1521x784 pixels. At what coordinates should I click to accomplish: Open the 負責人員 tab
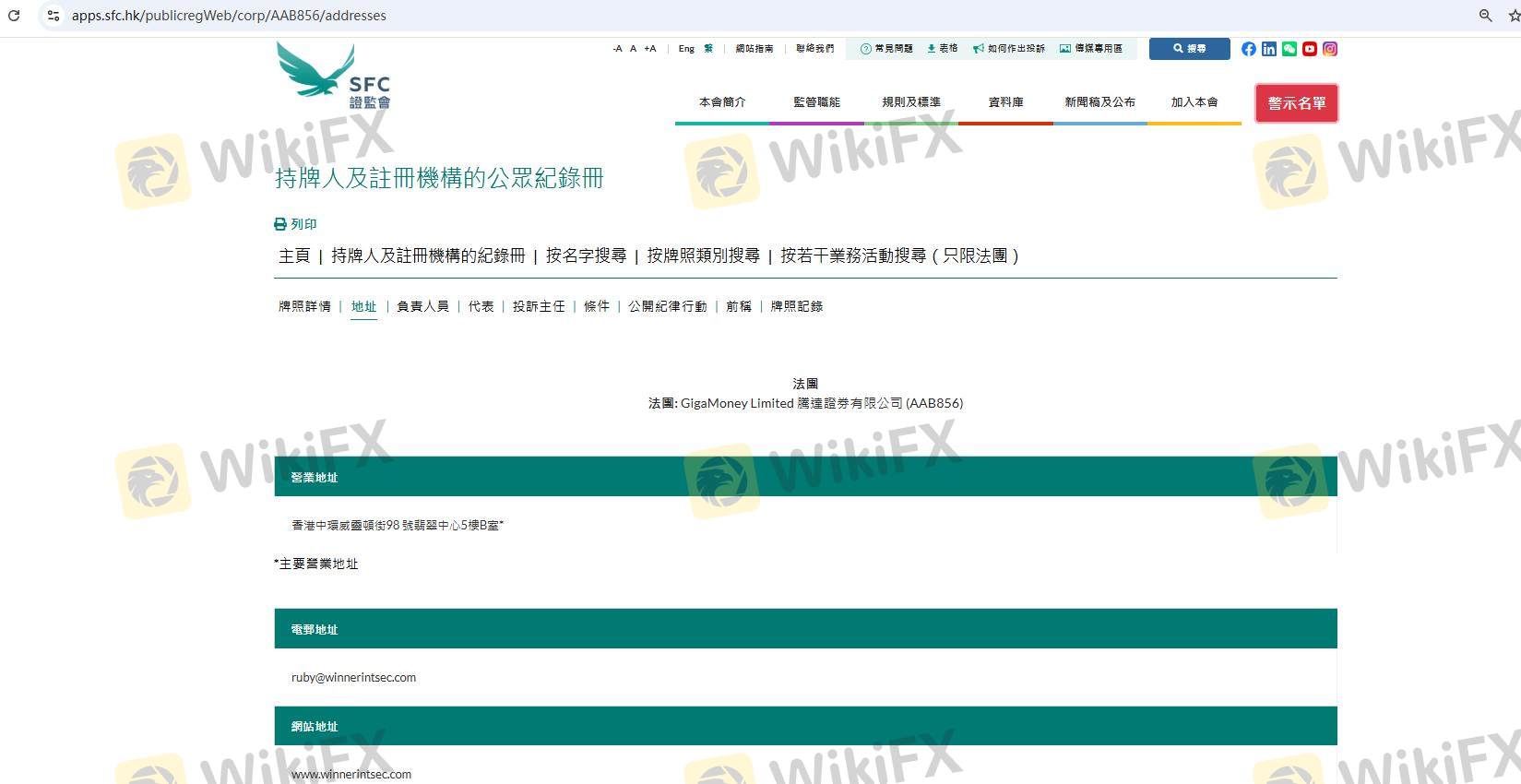click(x=422, y=306)
